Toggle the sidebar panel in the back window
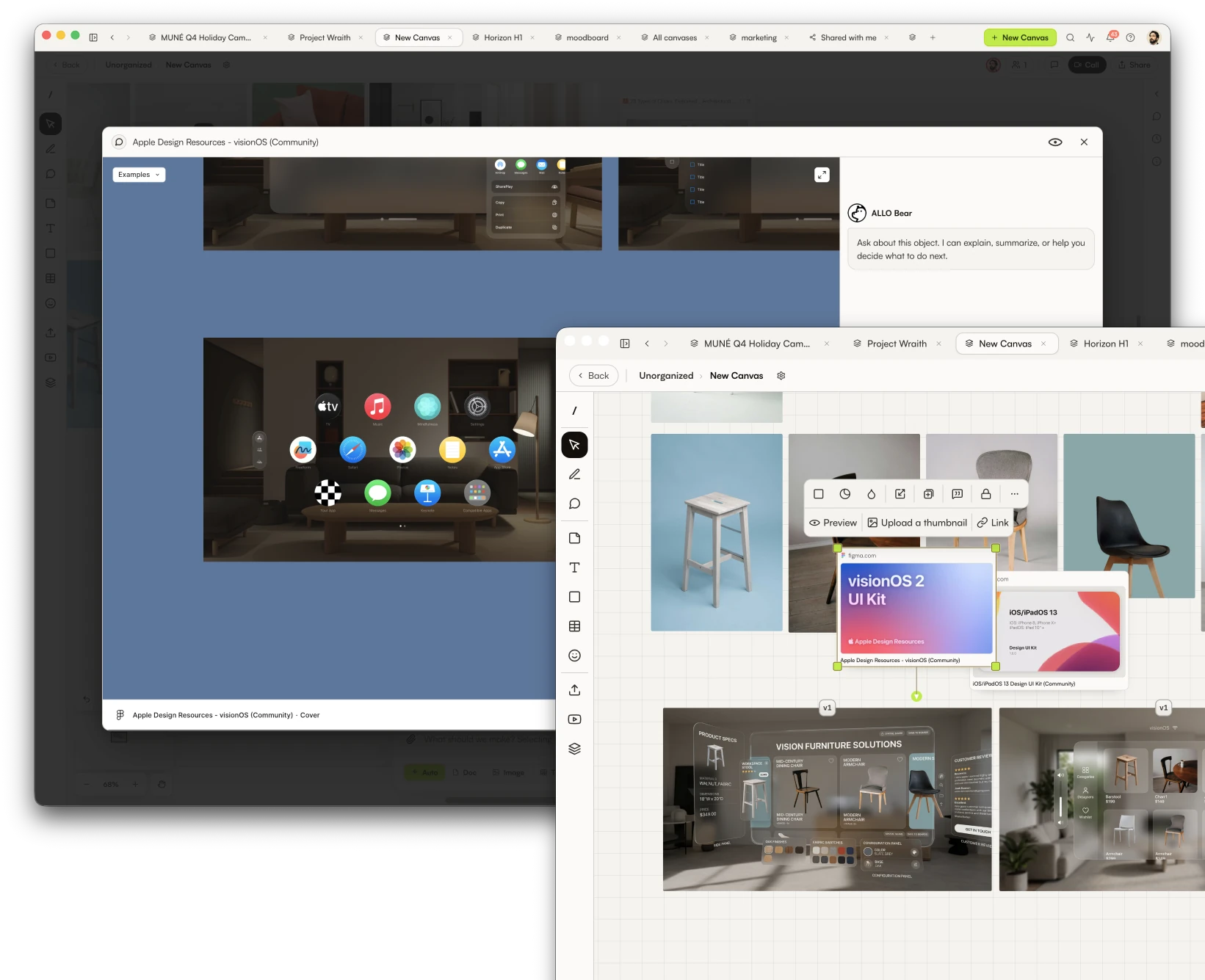Image resolution: width=1205 pixels, height=980 pixels. coord(93,37)
